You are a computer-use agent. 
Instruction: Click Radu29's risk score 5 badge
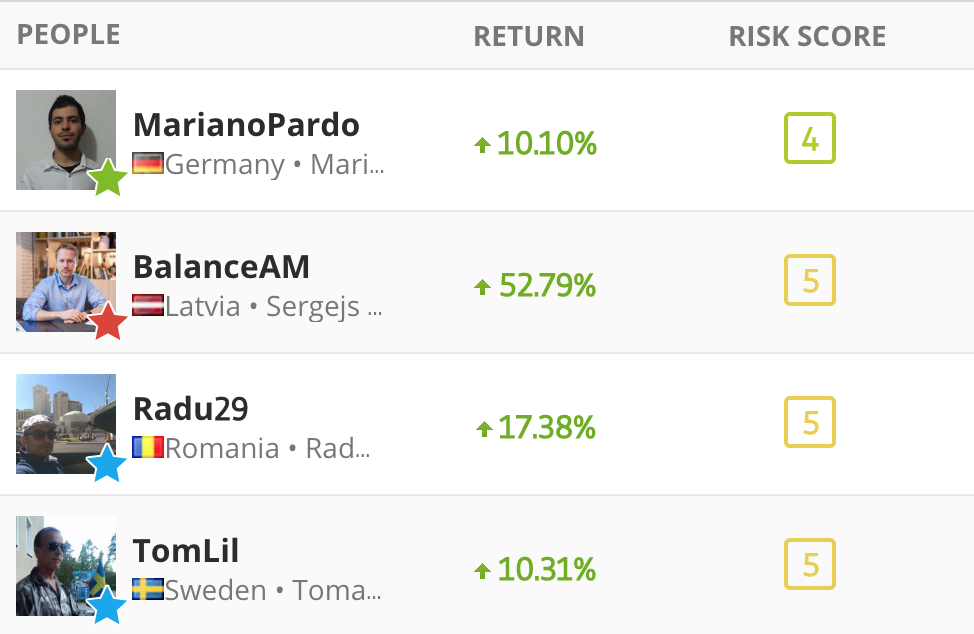point(810,422)
